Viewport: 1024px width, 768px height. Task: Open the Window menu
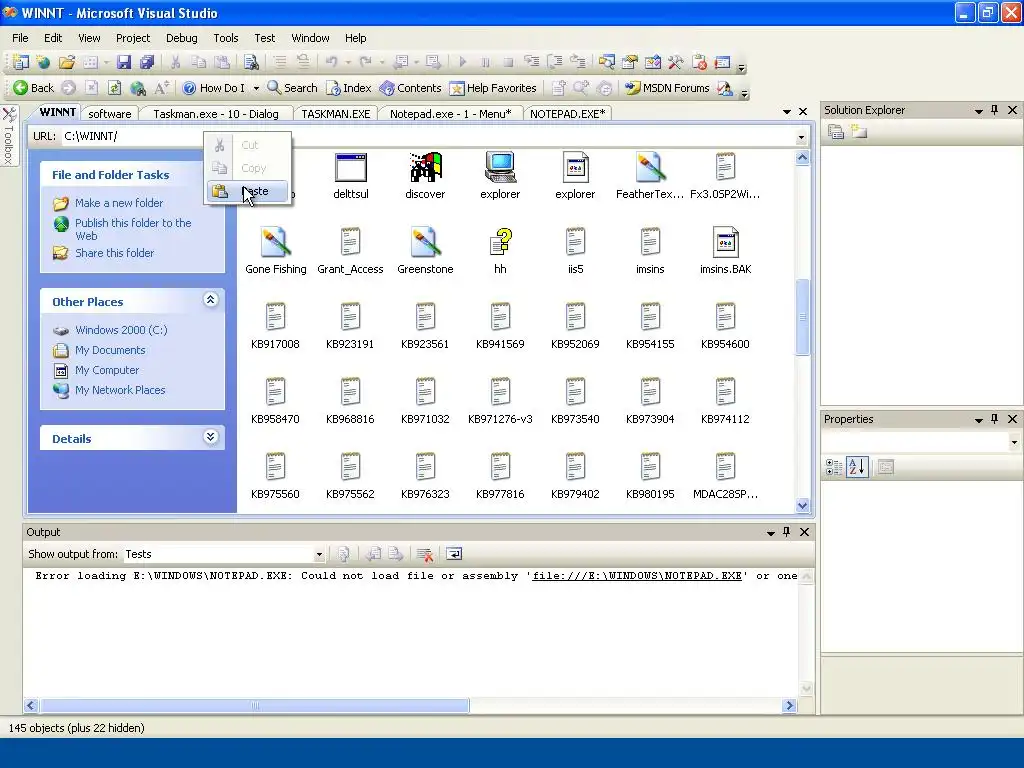click(310, 38)
